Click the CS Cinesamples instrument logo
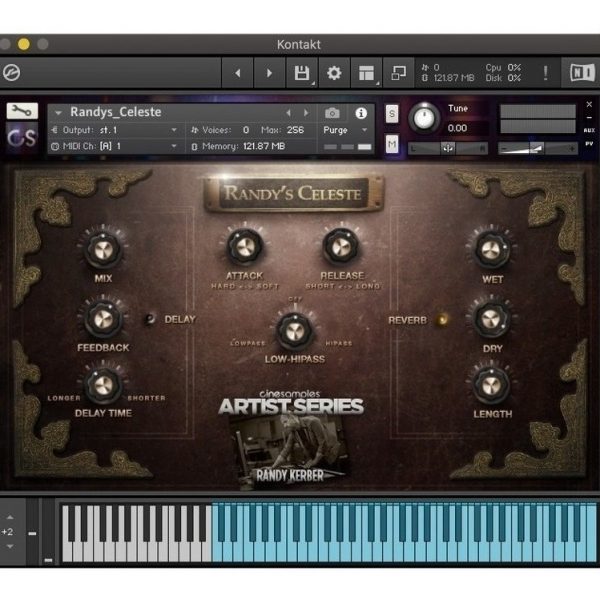Viewport: 600px width, 600px height. click(22, 138)
